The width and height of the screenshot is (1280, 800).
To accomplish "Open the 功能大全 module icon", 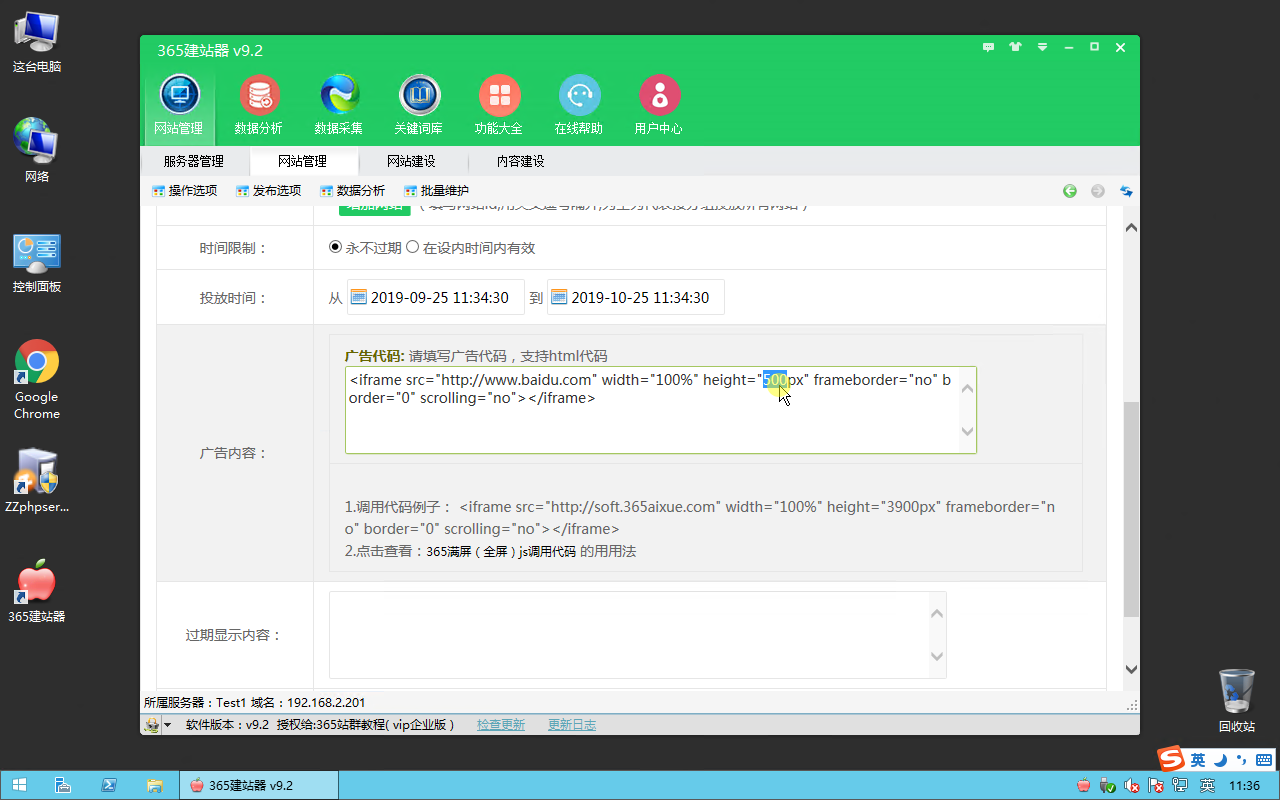I will click(499, 104).
